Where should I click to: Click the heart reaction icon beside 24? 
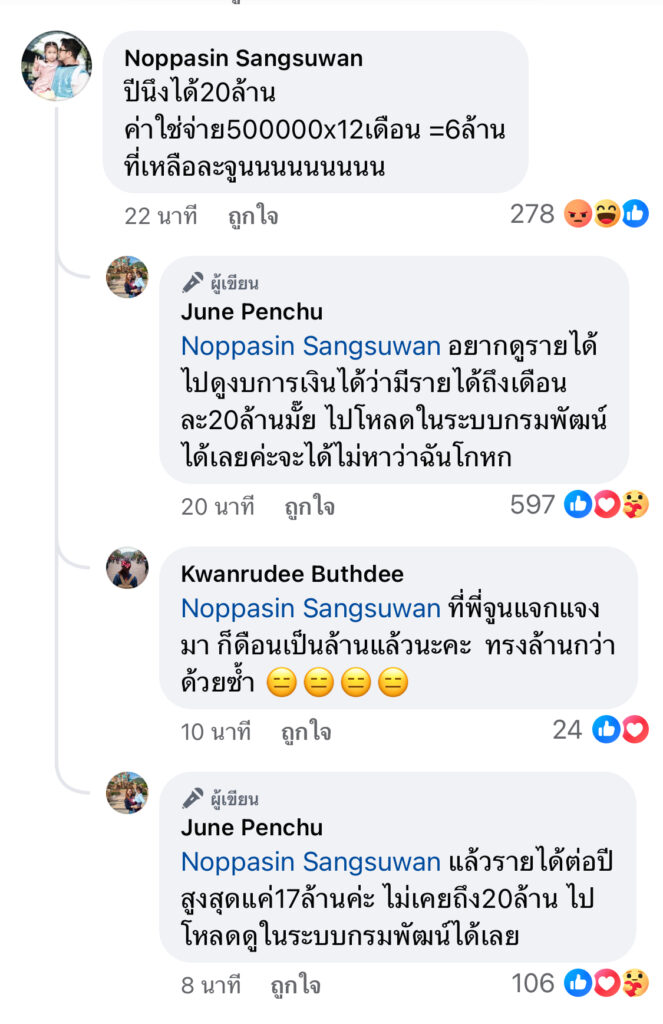click(635, 730)
